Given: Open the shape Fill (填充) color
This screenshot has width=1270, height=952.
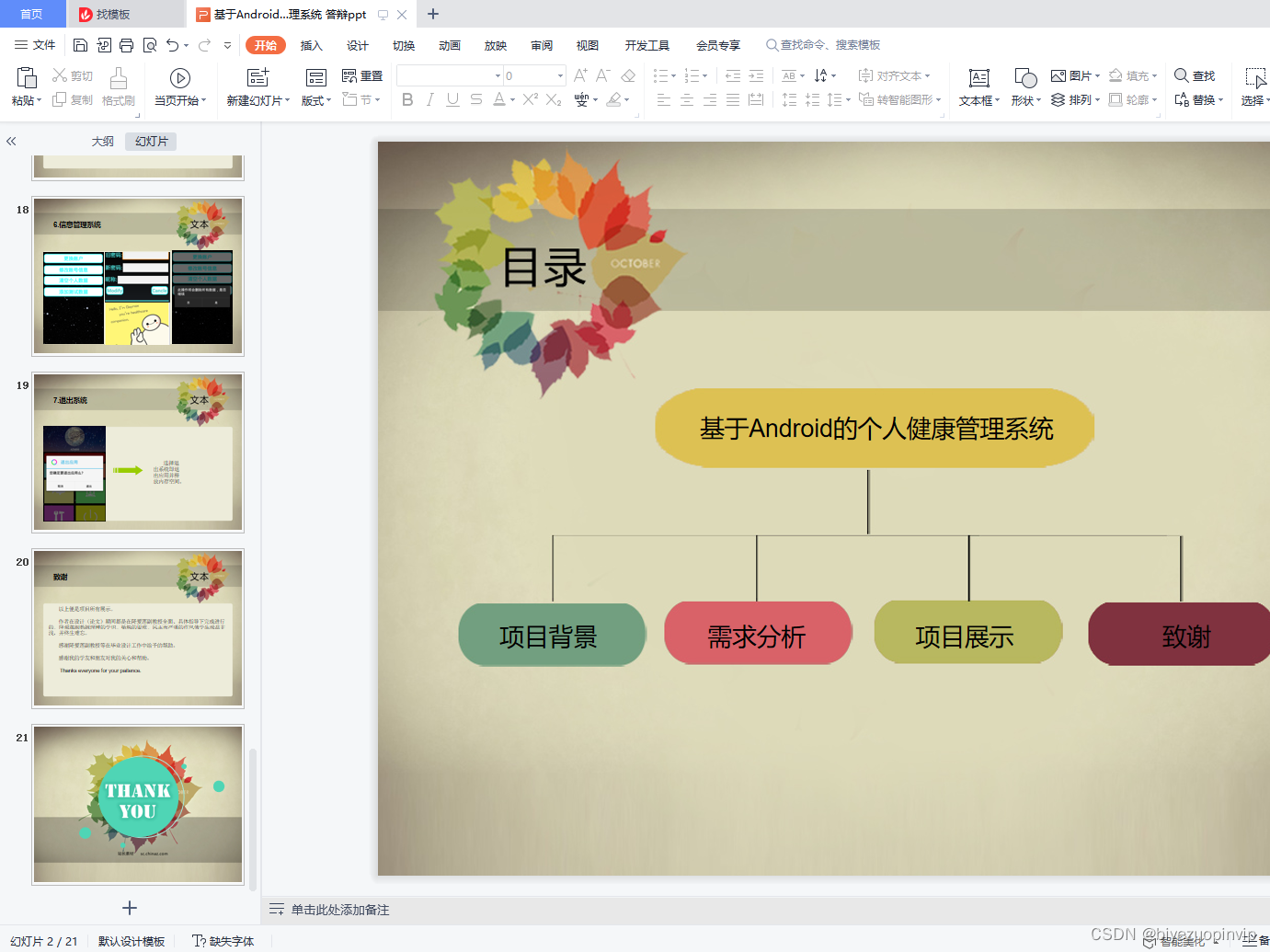Looking at the screenshot, I should [x=1133, y=75].
